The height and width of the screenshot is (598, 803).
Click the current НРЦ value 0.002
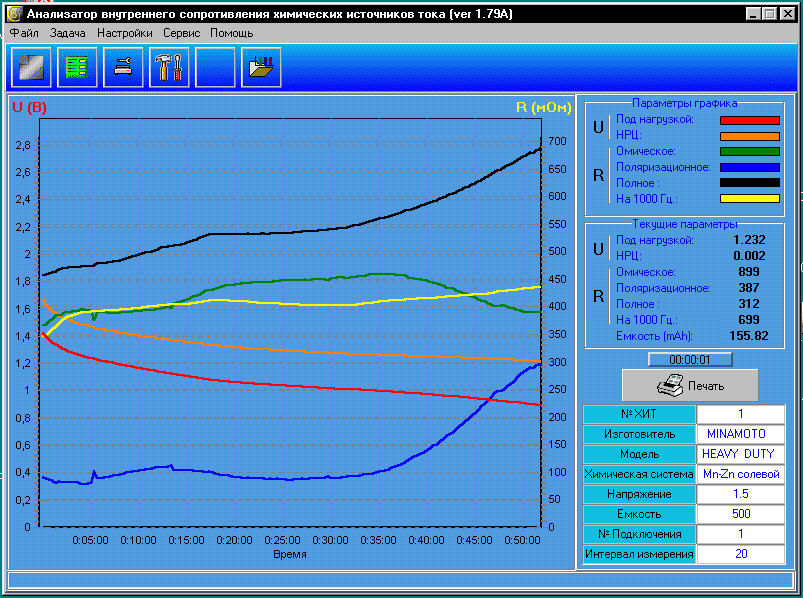coord(749,256)
